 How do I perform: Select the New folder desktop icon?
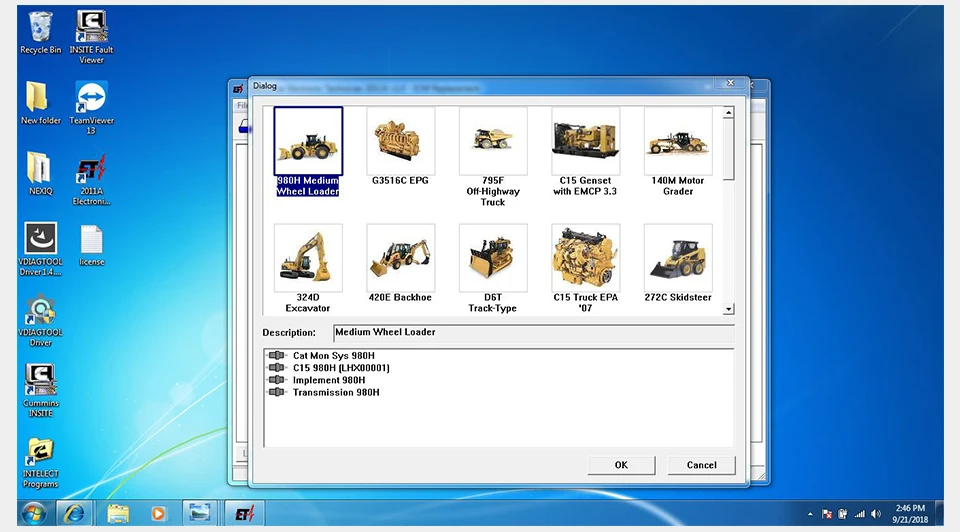(40, 103)
